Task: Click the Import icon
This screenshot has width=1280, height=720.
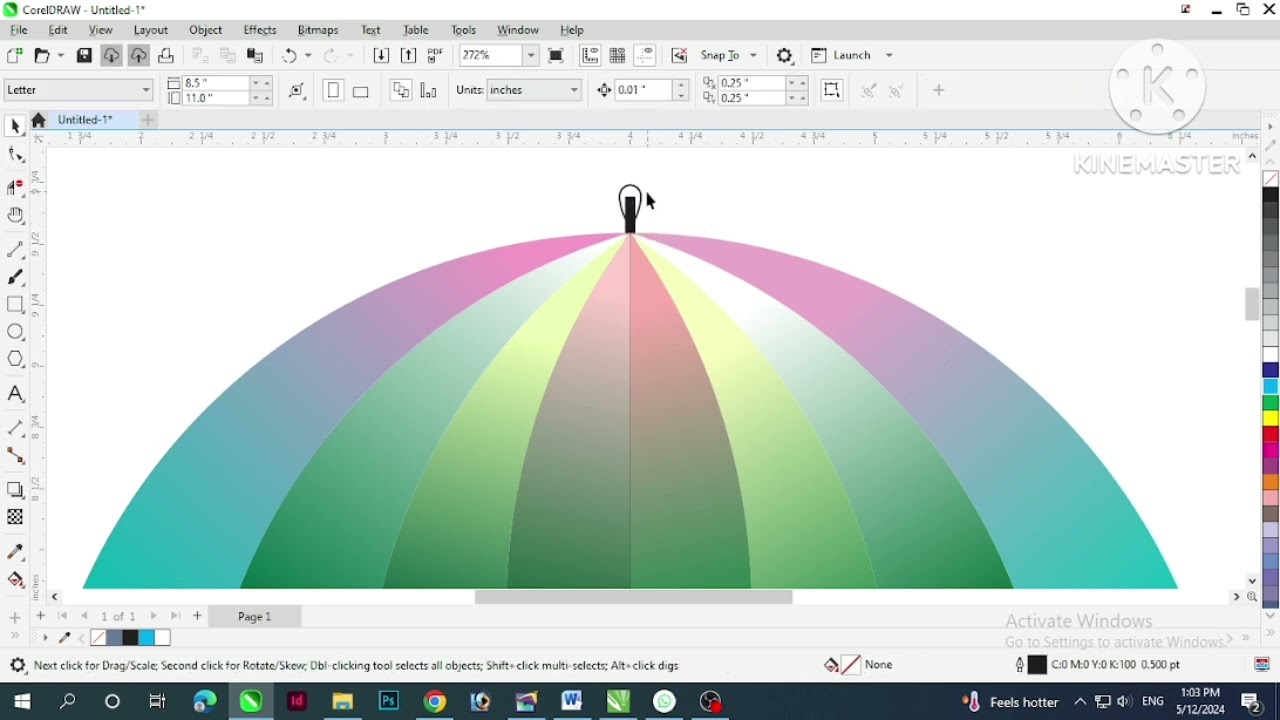Action: click(381, 56)
